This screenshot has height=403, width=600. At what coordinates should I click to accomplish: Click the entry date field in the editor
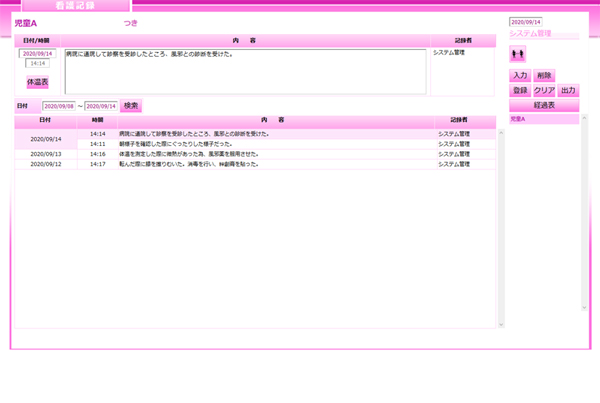click(36, 54)
